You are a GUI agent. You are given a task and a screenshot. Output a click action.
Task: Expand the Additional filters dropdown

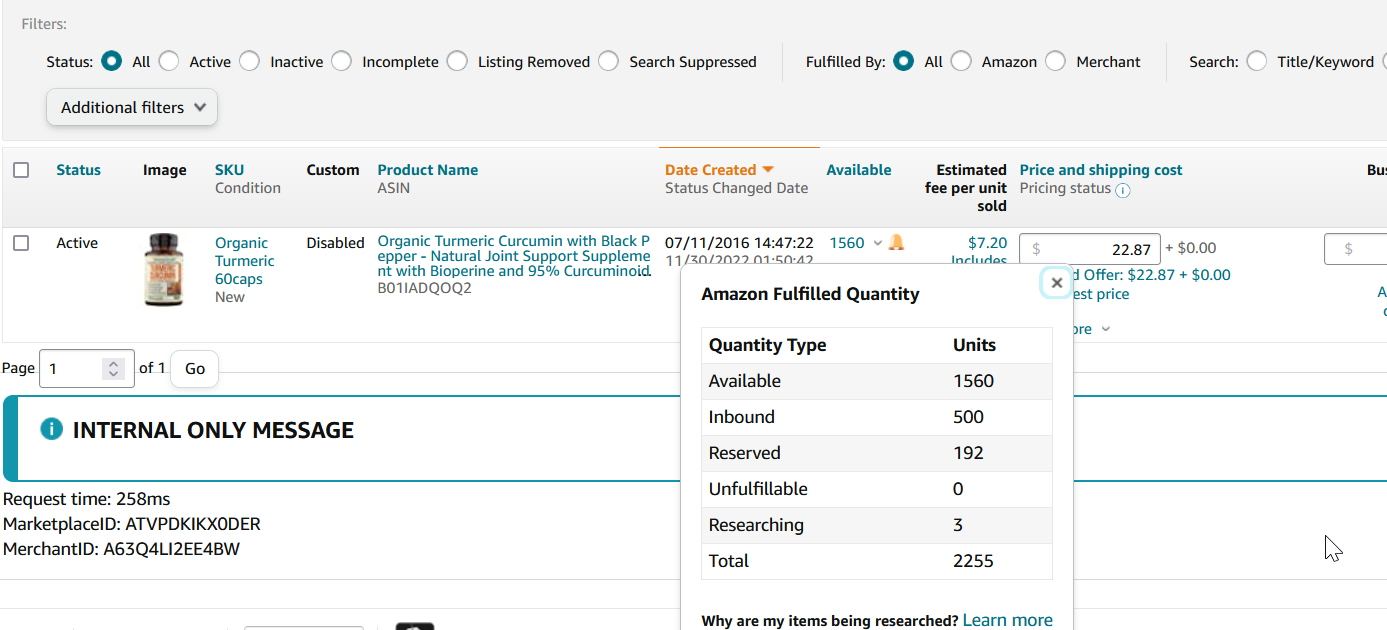(x=132, y=108)
